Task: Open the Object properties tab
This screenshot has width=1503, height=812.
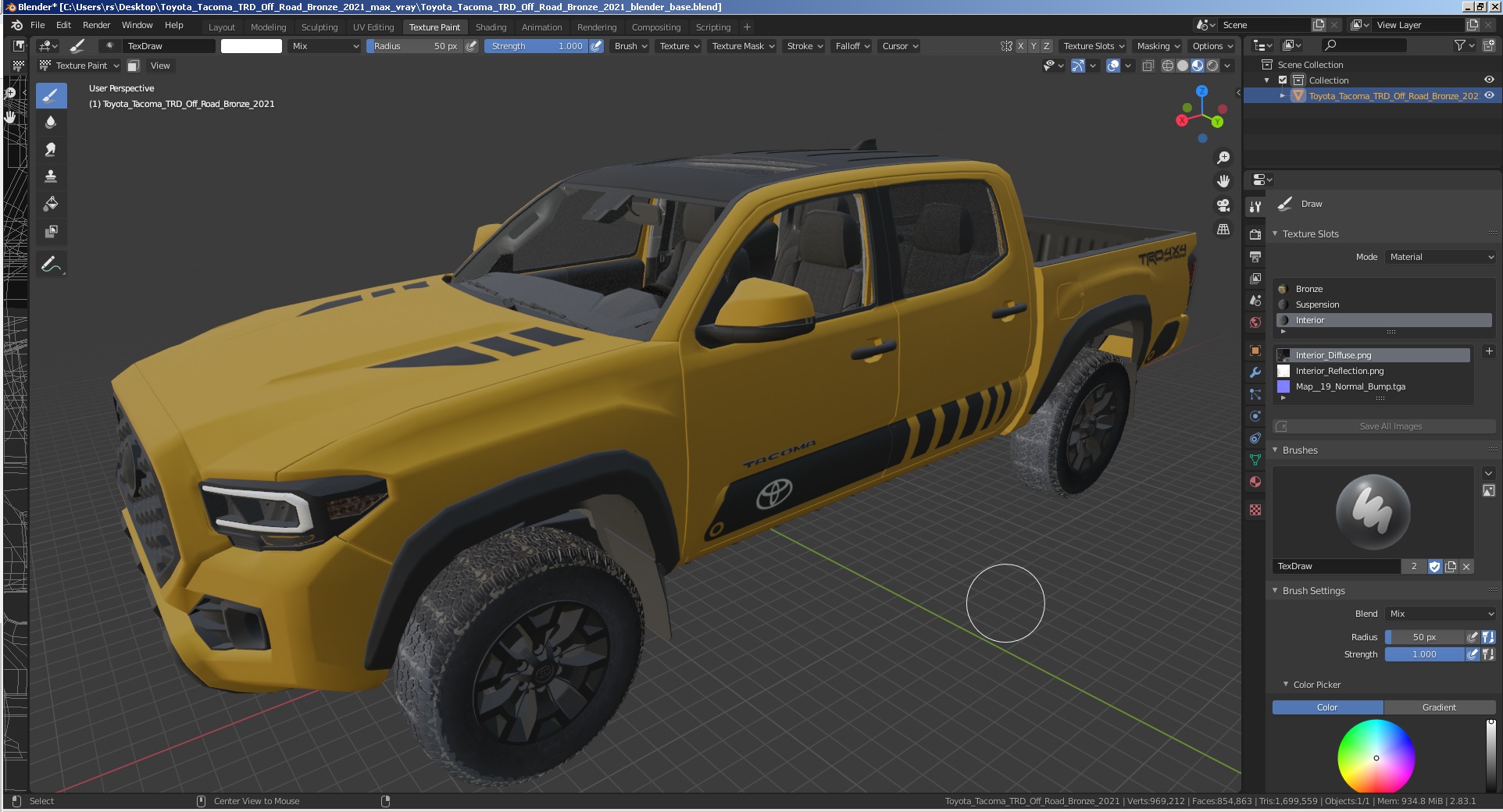Action: [x=1255, y=351]
